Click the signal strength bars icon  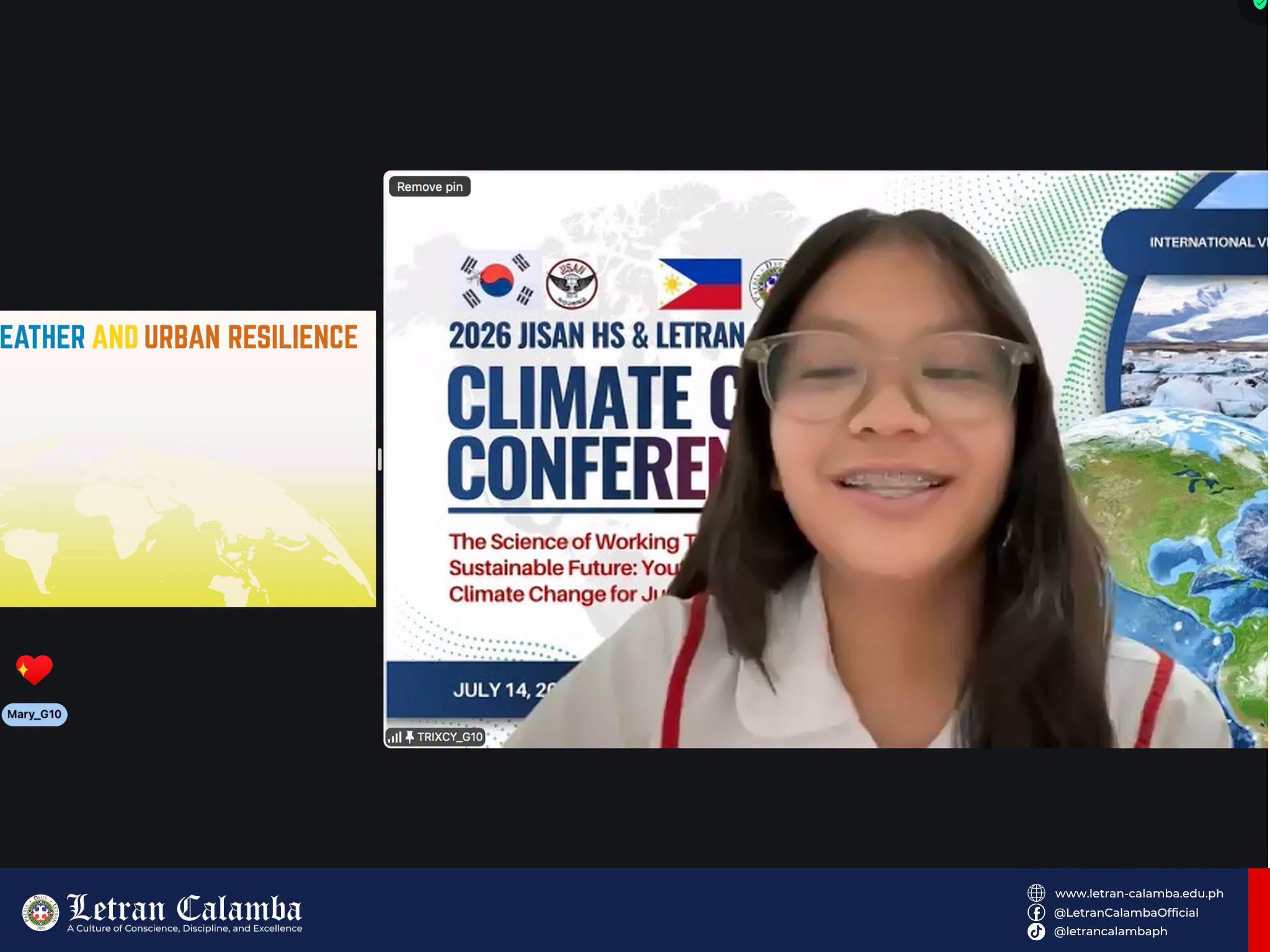[x=394, y=737]
